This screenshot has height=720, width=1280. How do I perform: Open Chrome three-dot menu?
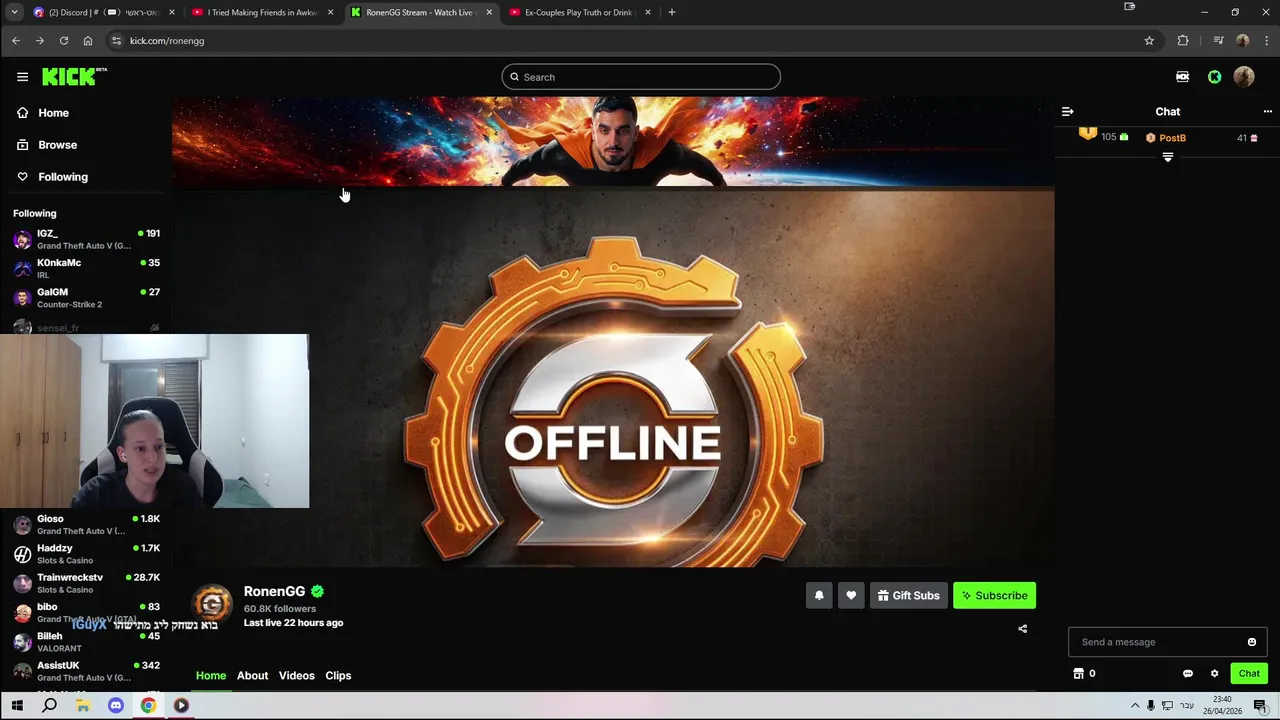[x=1267, y=41]
